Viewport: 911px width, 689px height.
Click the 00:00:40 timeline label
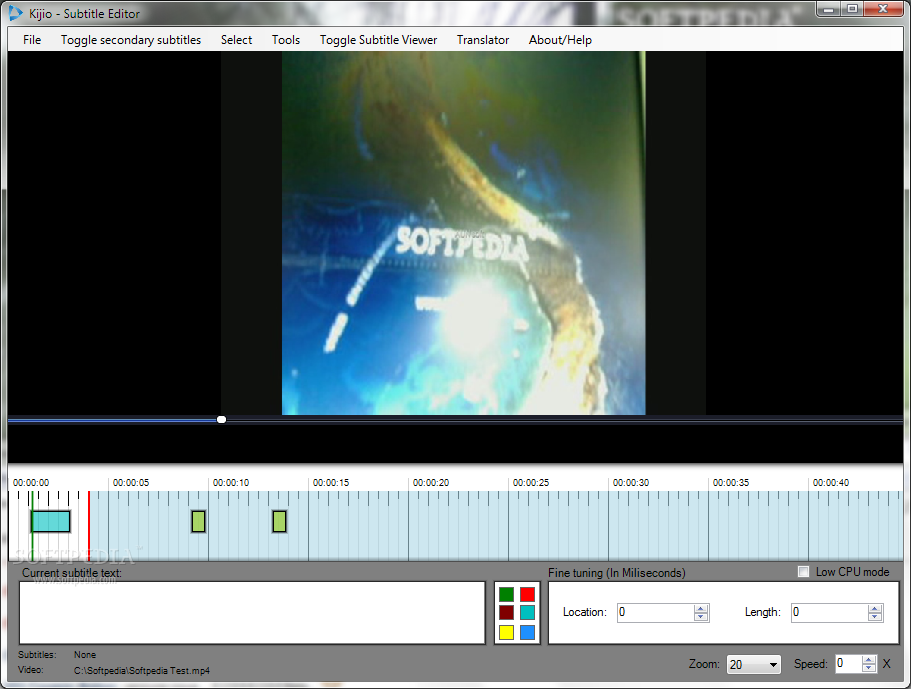click(x=830, y=482)
